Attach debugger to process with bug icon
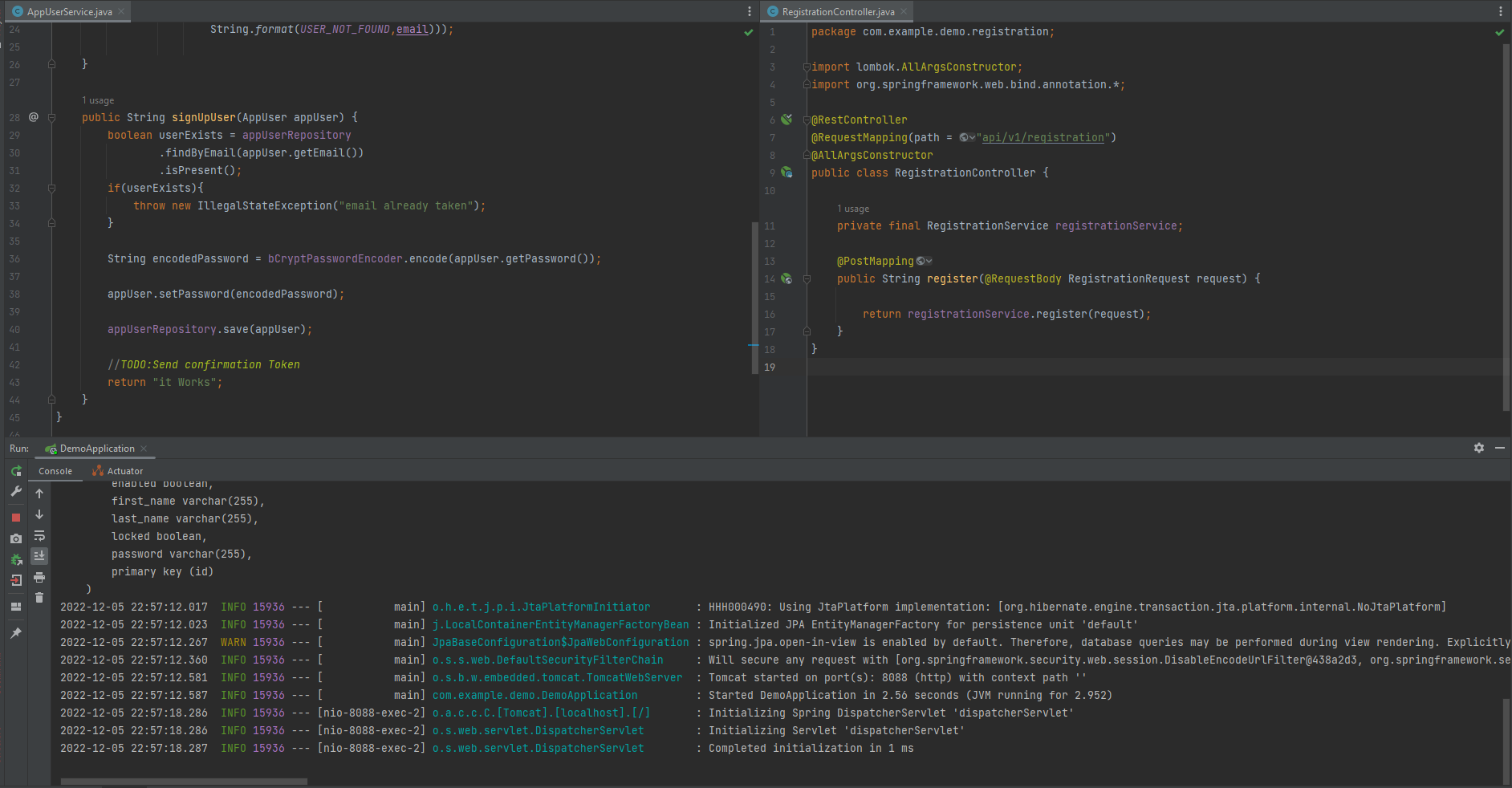The height and width of the screenshot is (788, 1512). [x=16, y=559]
